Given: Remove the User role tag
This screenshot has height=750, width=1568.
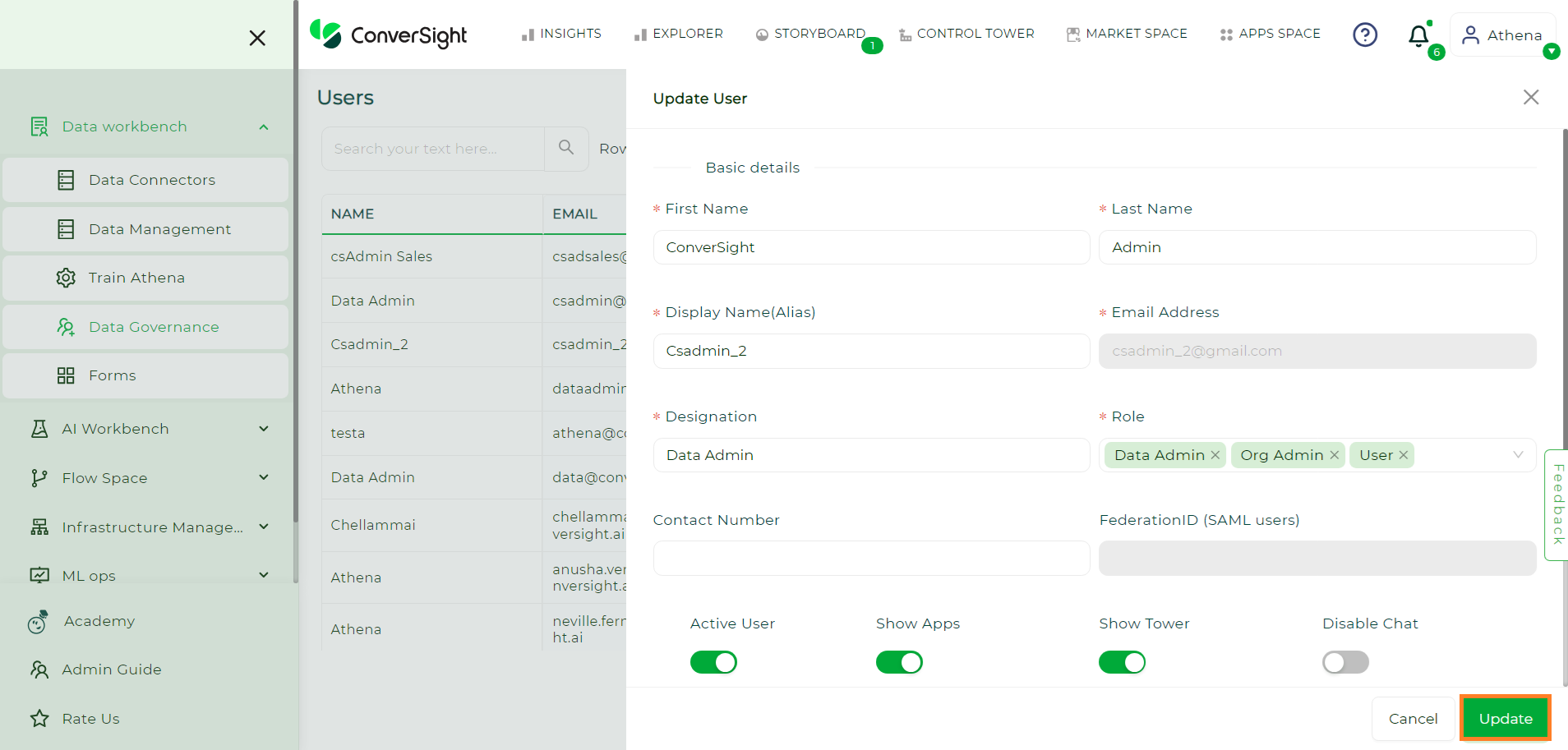Looking at the screenshot, I should (1404, 455).
